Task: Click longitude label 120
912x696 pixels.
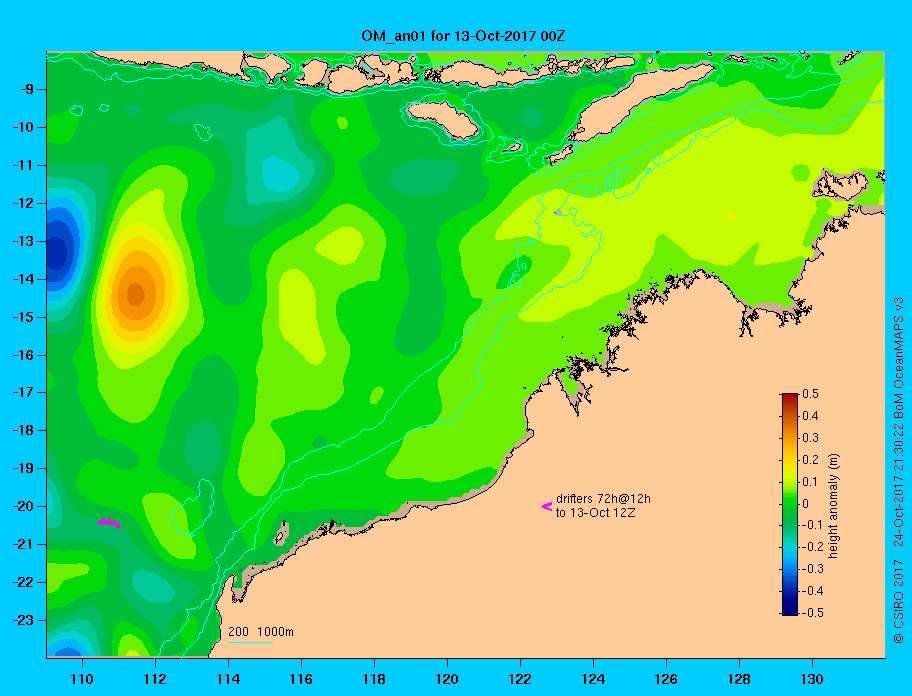Action: (x=447, y=679)
